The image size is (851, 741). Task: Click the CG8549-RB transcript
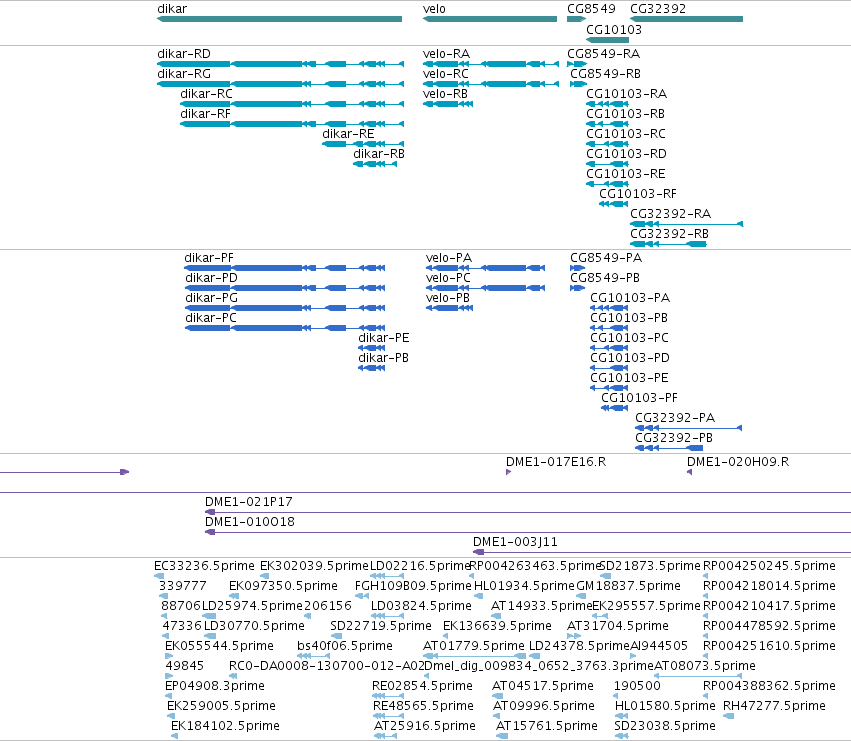coord(579,84)
